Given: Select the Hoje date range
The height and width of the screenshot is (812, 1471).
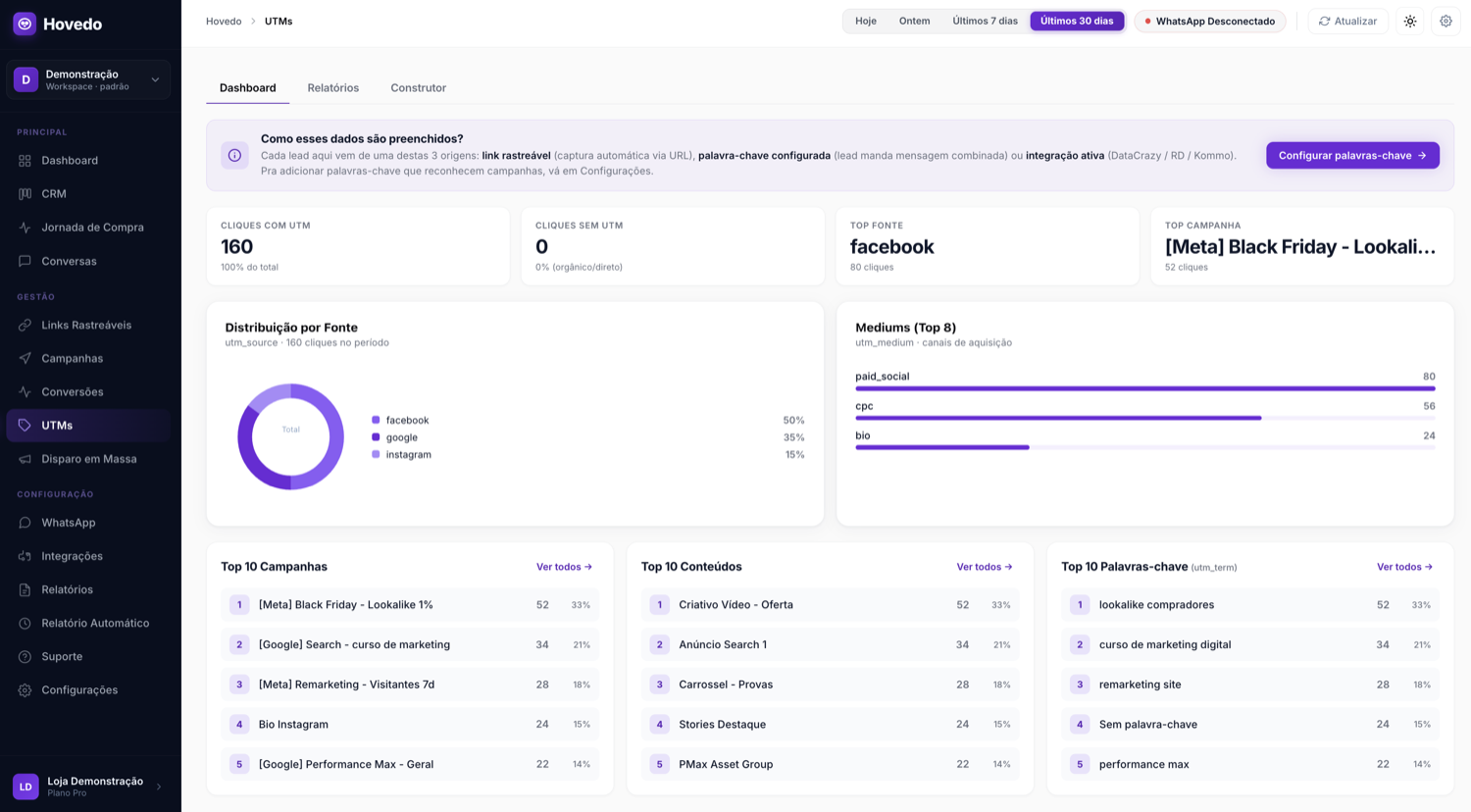Looking at the screenshot, I should tap(866, 21).
